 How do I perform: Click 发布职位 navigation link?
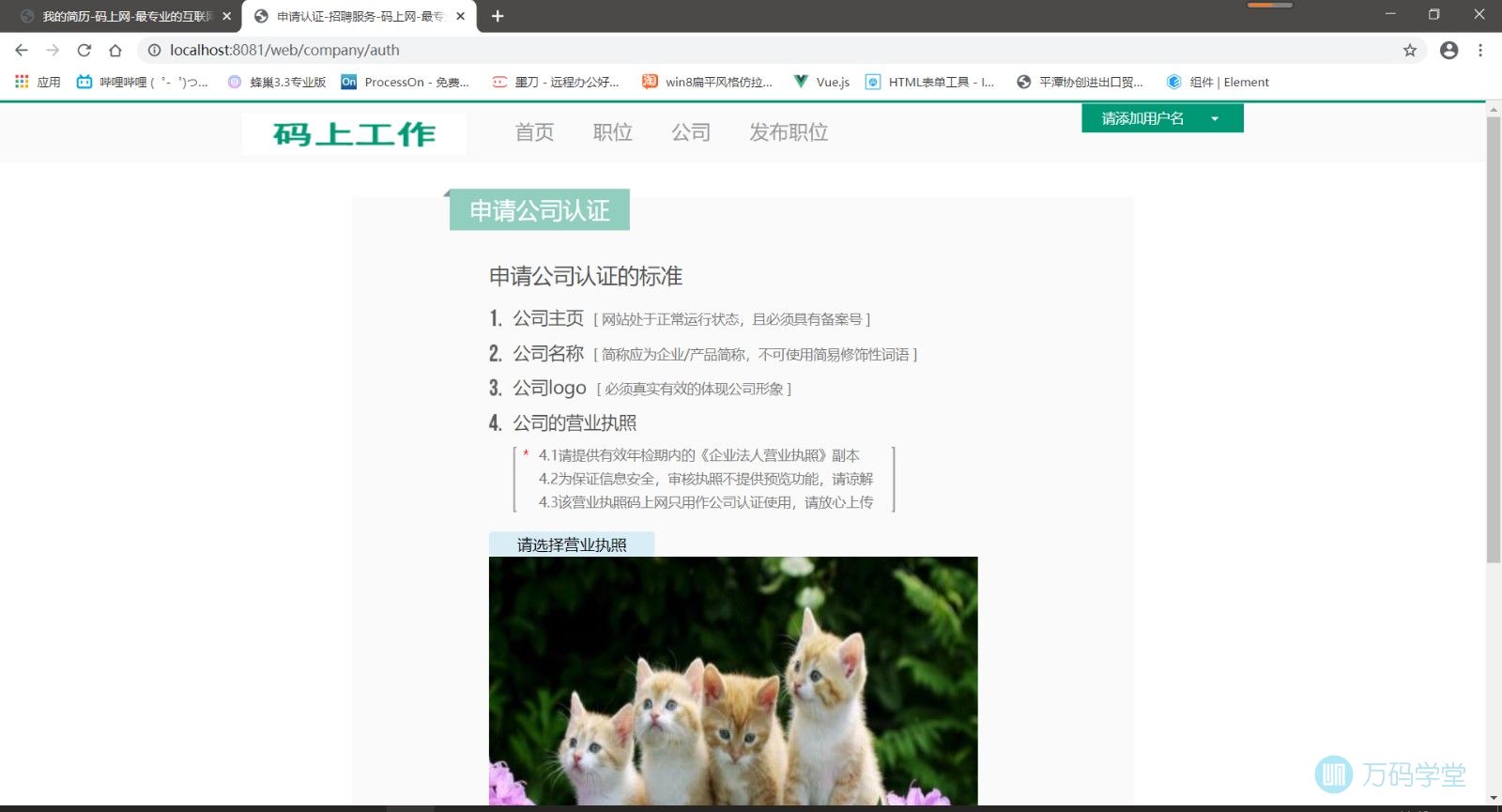[788, 132]
